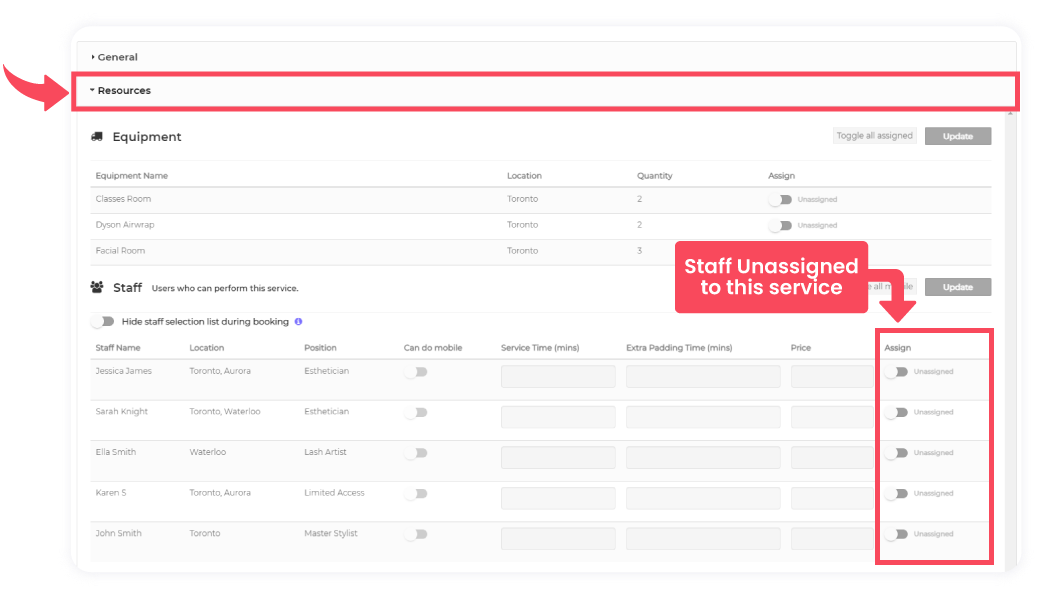Select staff name Ella Smith

[116, 452]
